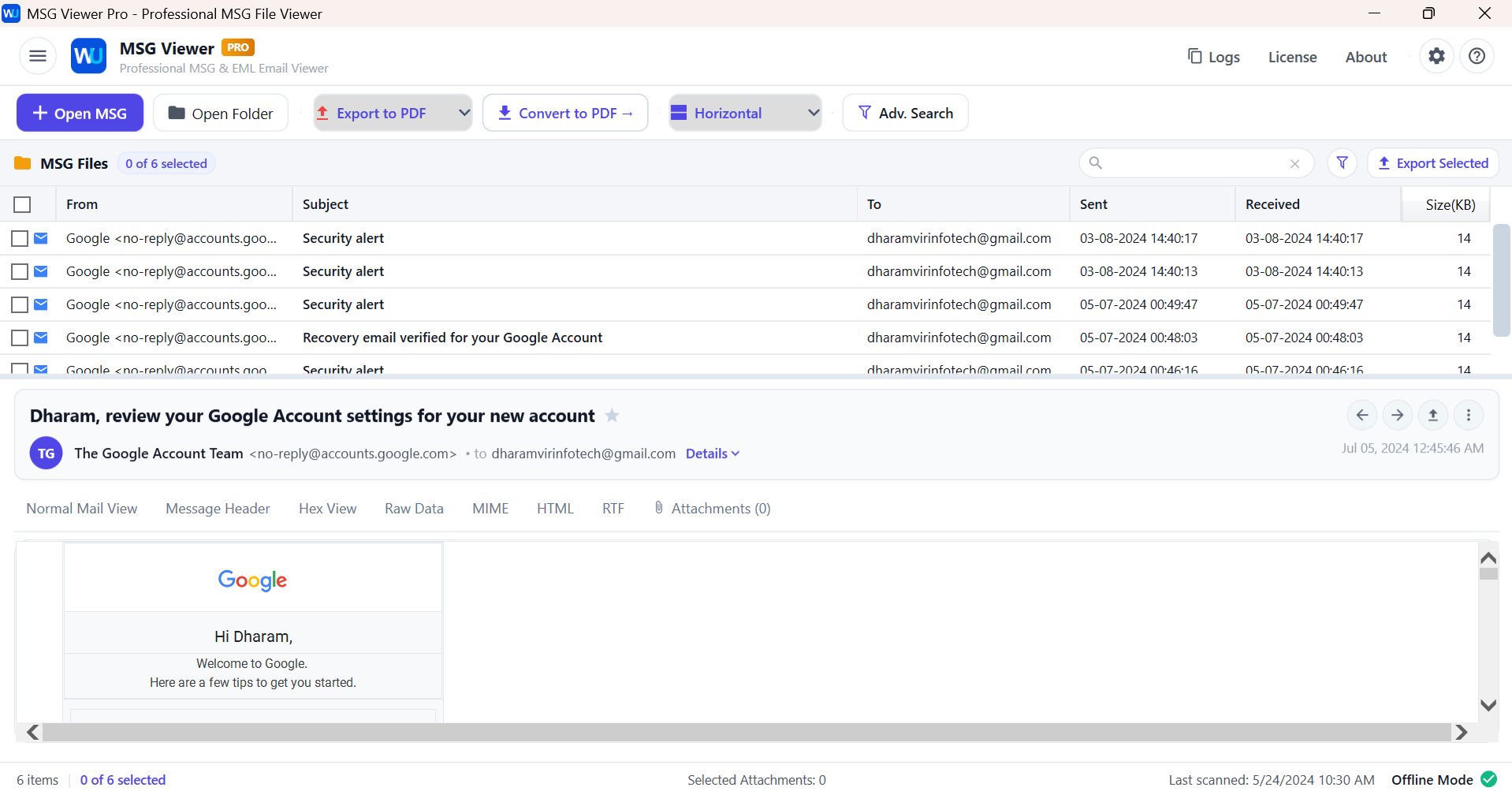Click preview pane scroll down arrow

(x=1488, y=705)
